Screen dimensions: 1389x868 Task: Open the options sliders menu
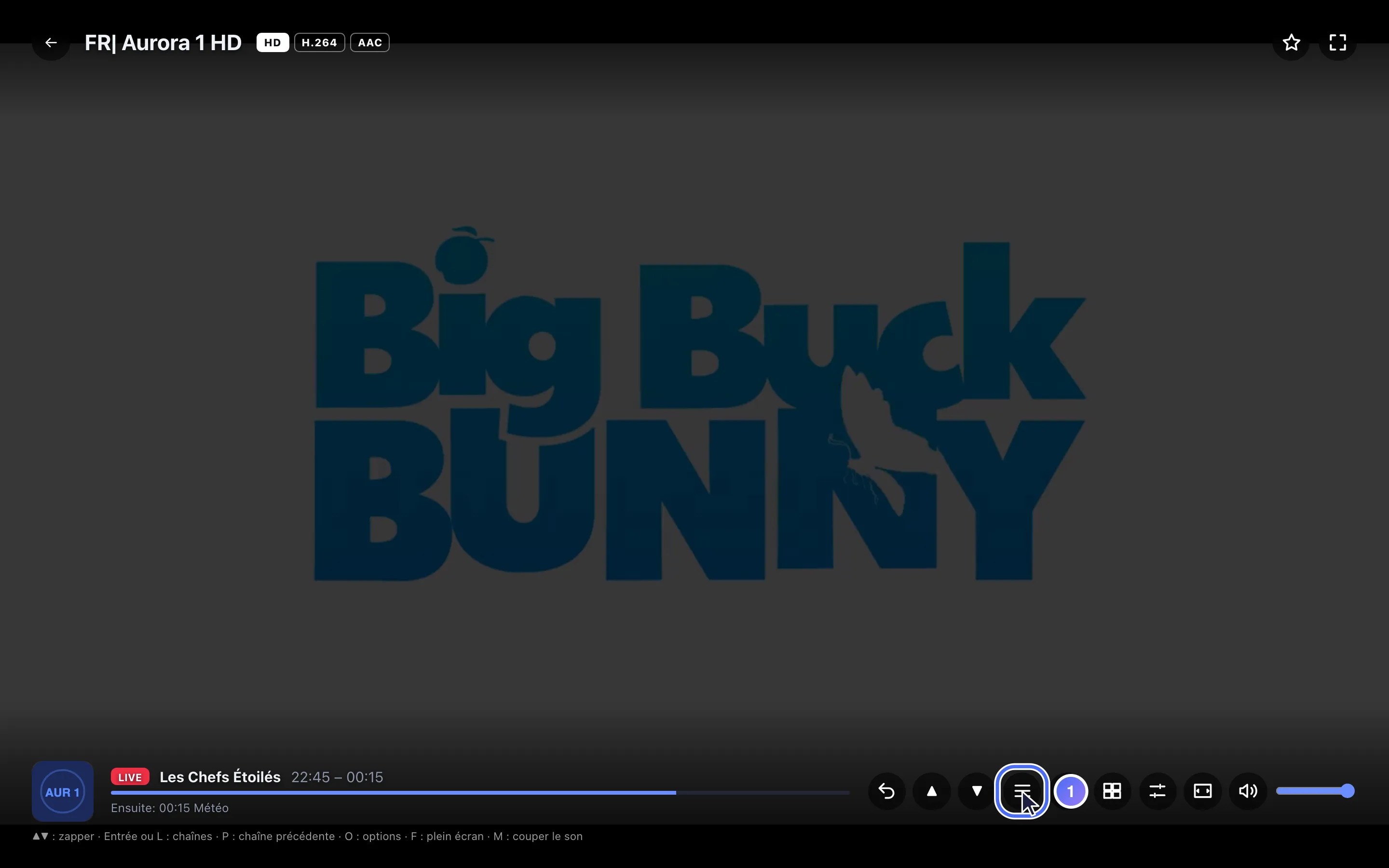1157,791
